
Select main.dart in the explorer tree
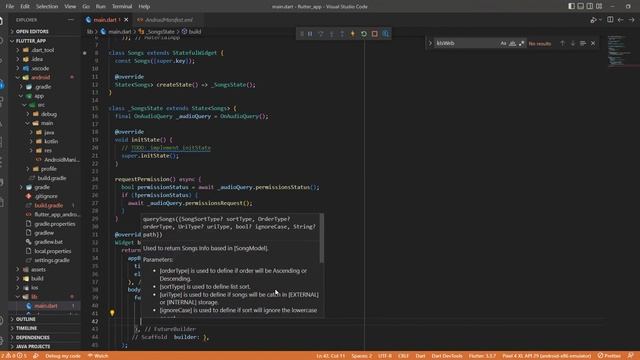(x=45, y=306)
